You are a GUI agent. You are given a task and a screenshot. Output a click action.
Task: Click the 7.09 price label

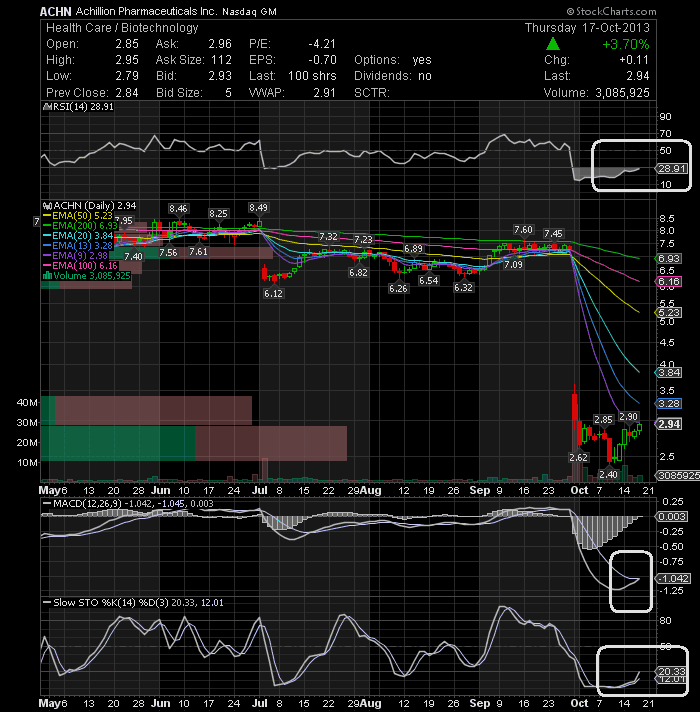click(x=513, y=265)
